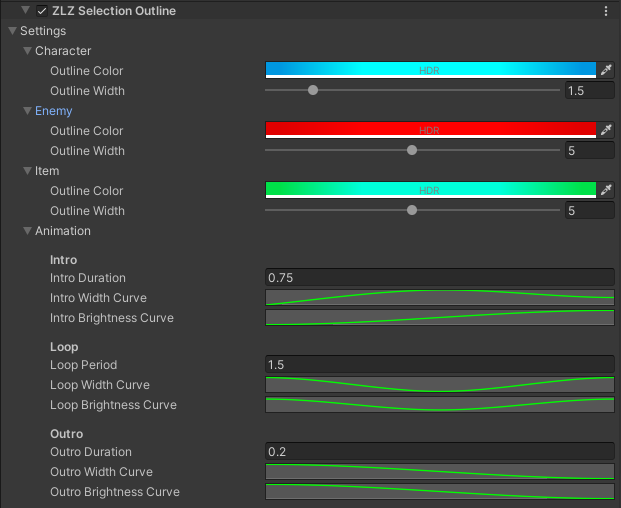Collapse the ZLZ Selection Outline component
This screenshot has height=508, width=621.
tap(26, 10)
